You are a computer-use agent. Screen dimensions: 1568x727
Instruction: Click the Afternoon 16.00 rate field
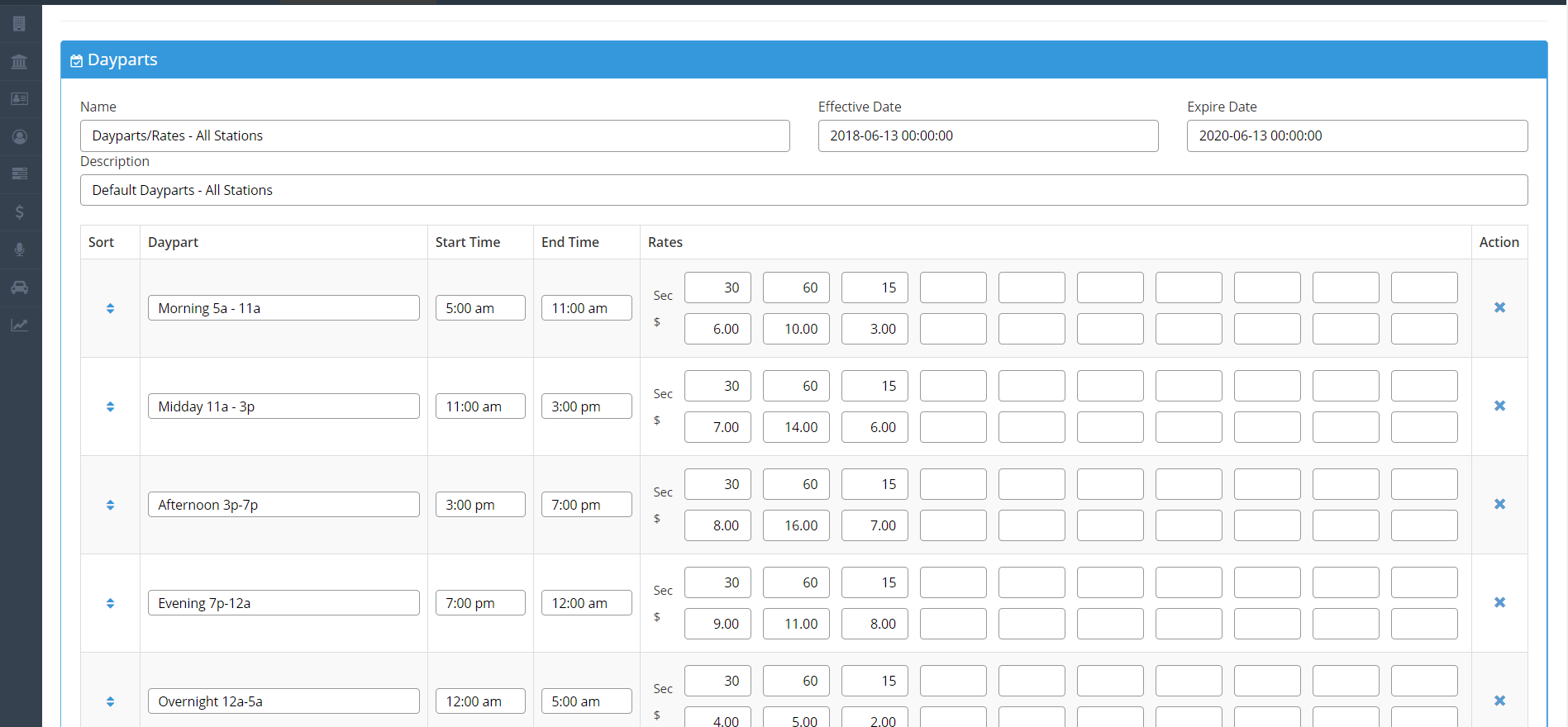click(x=796, y=525)
